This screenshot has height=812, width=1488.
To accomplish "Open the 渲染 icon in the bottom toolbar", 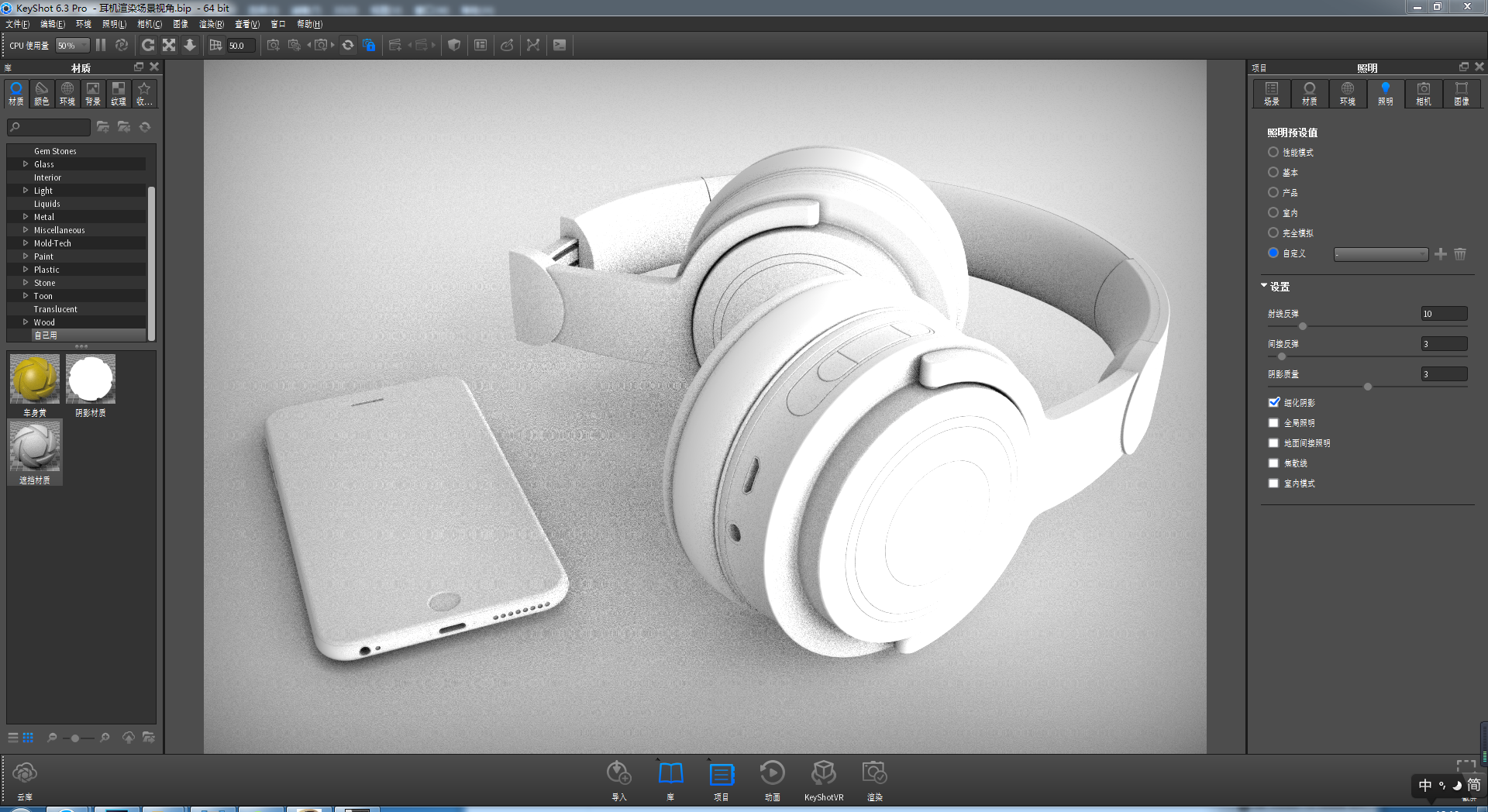I will (875, 775).
